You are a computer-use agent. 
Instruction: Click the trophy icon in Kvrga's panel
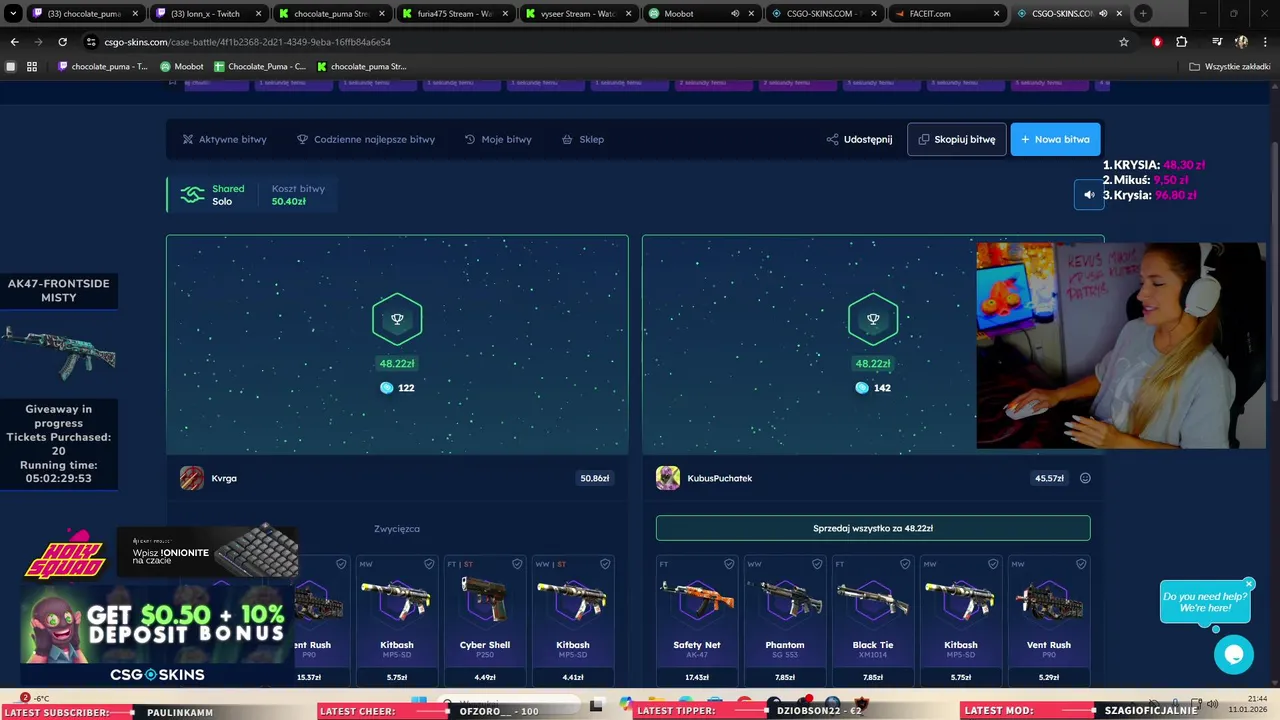click(x=397, y=319)
